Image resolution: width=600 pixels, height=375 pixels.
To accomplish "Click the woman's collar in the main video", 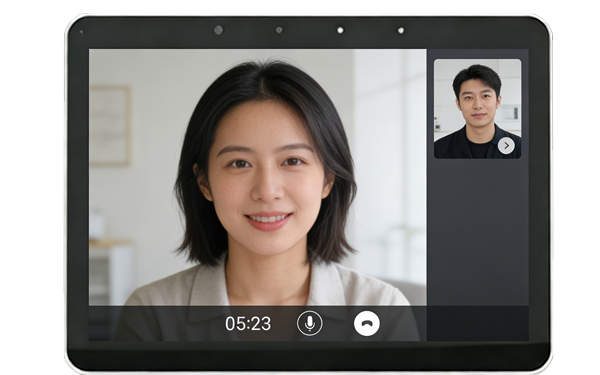I will [268, 285].
